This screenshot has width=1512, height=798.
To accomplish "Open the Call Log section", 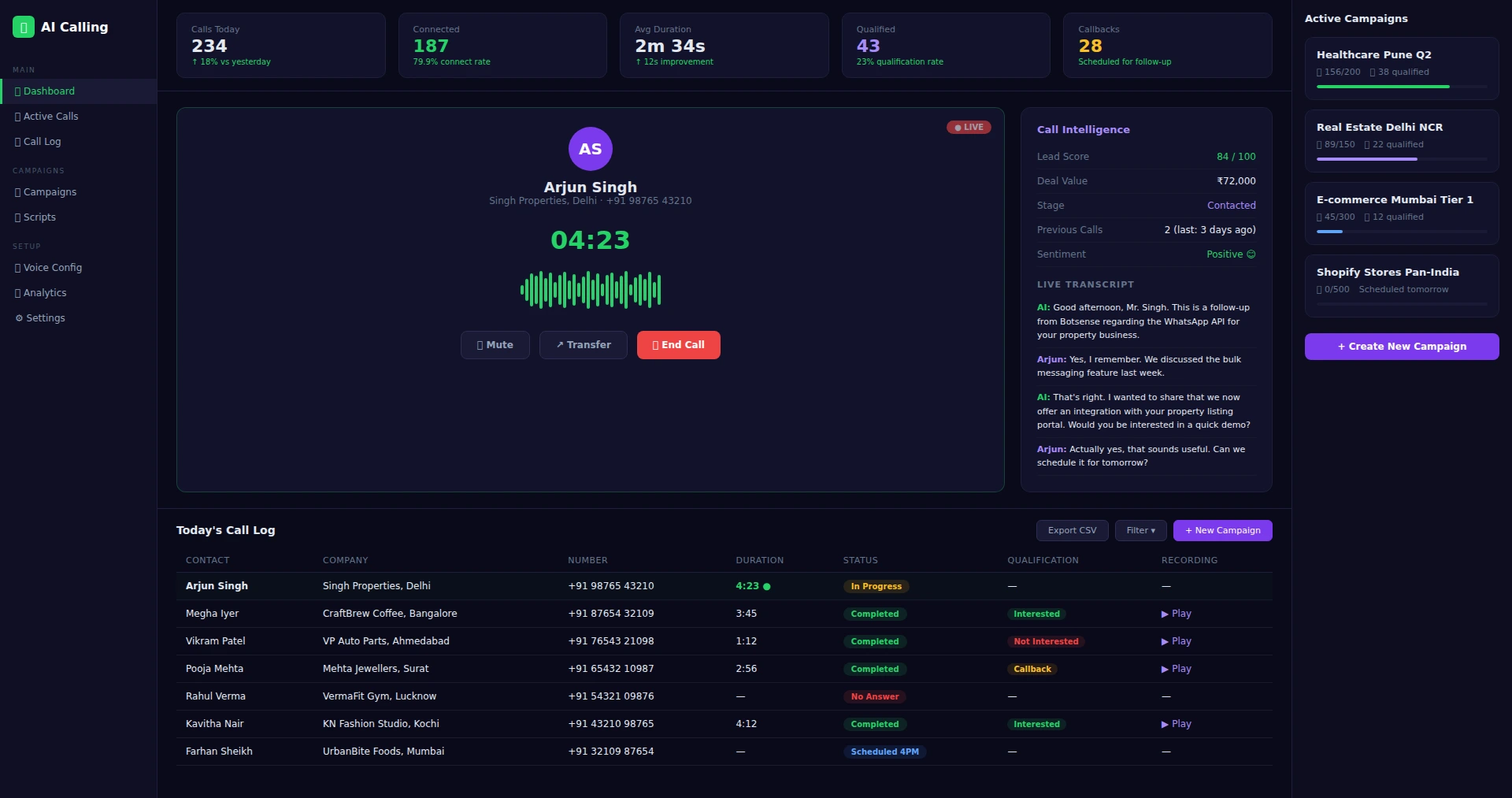I will pyautogui.click(x=42, y=142).
